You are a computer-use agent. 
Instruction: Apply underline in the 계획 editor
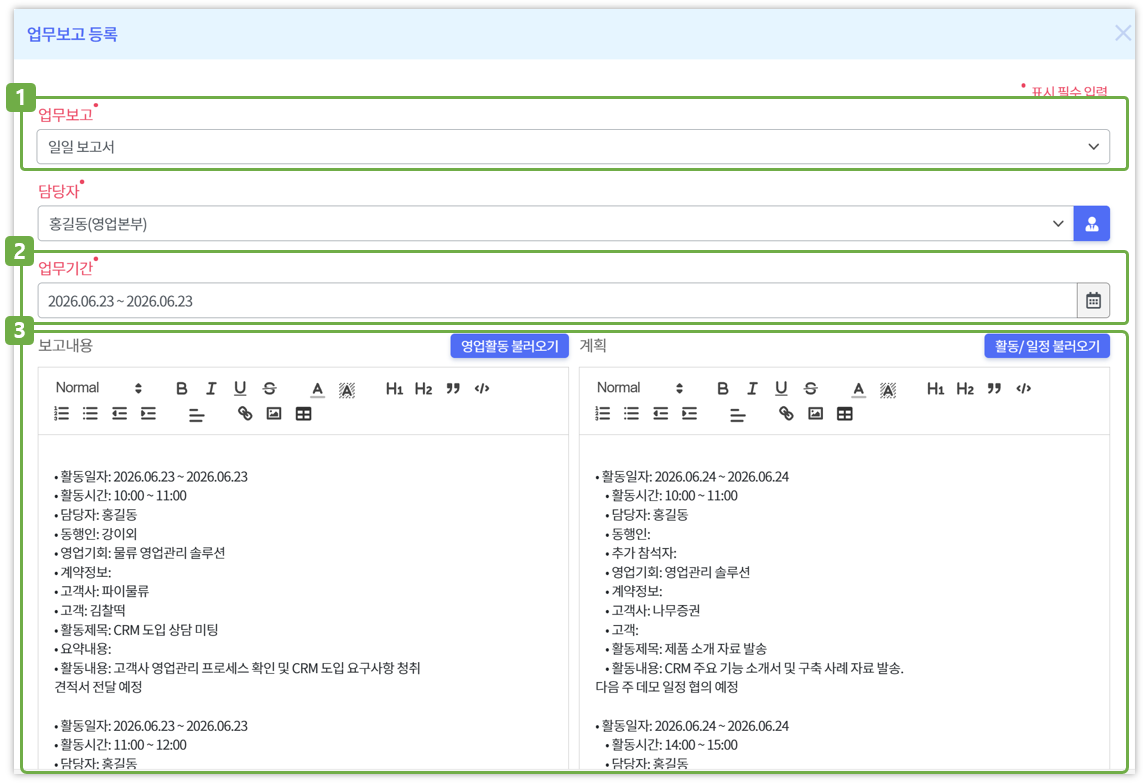click(781, 388)
